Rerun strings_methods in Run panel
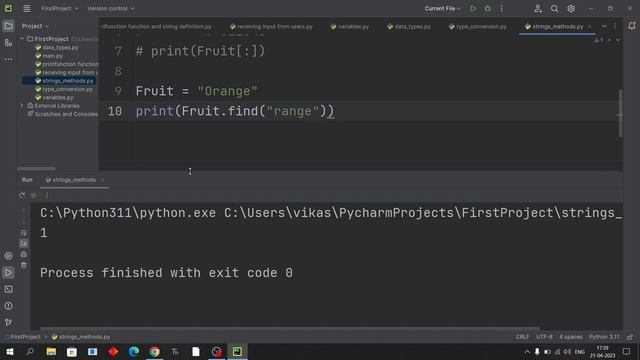Screen dimensions: 640x360 [22, 196]
